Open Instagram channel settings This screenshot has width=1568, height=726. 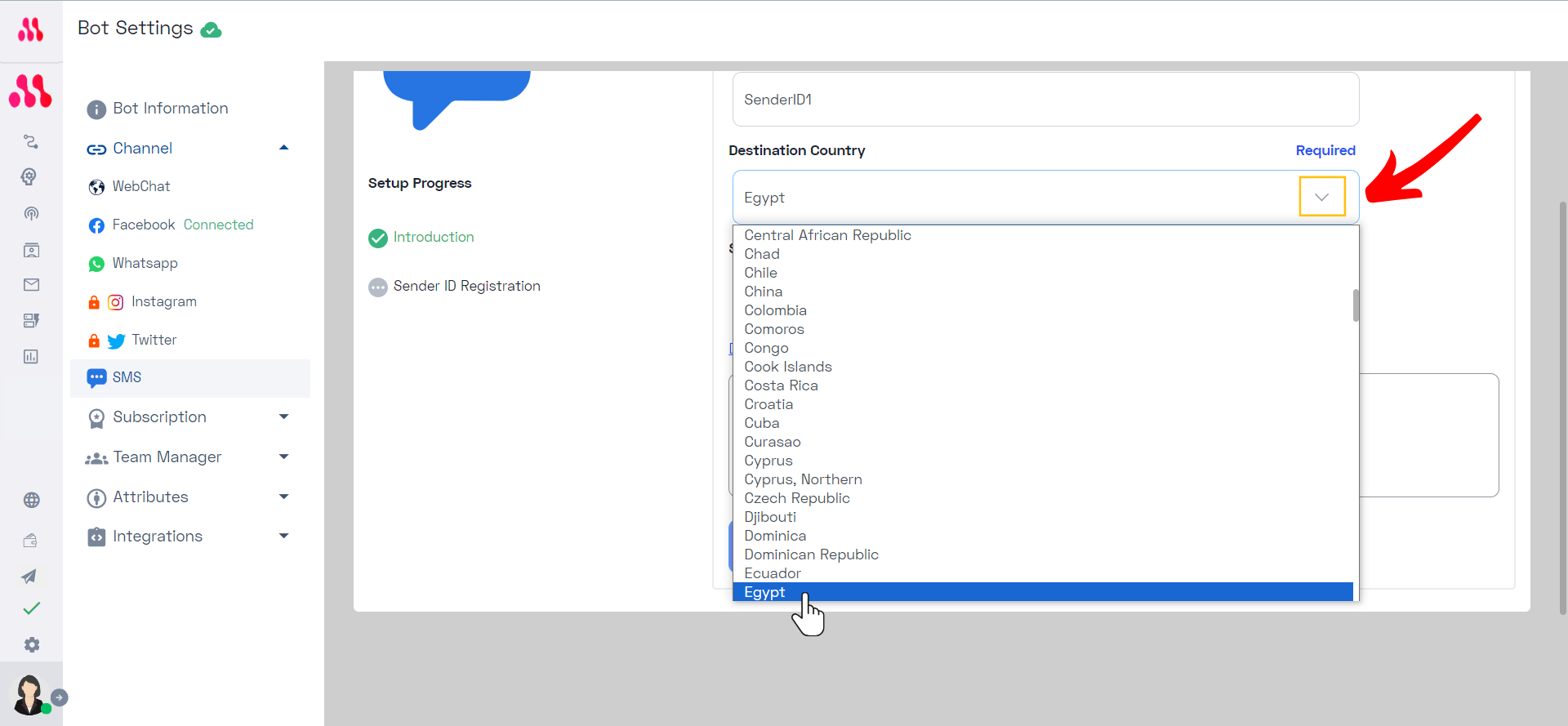163,301
